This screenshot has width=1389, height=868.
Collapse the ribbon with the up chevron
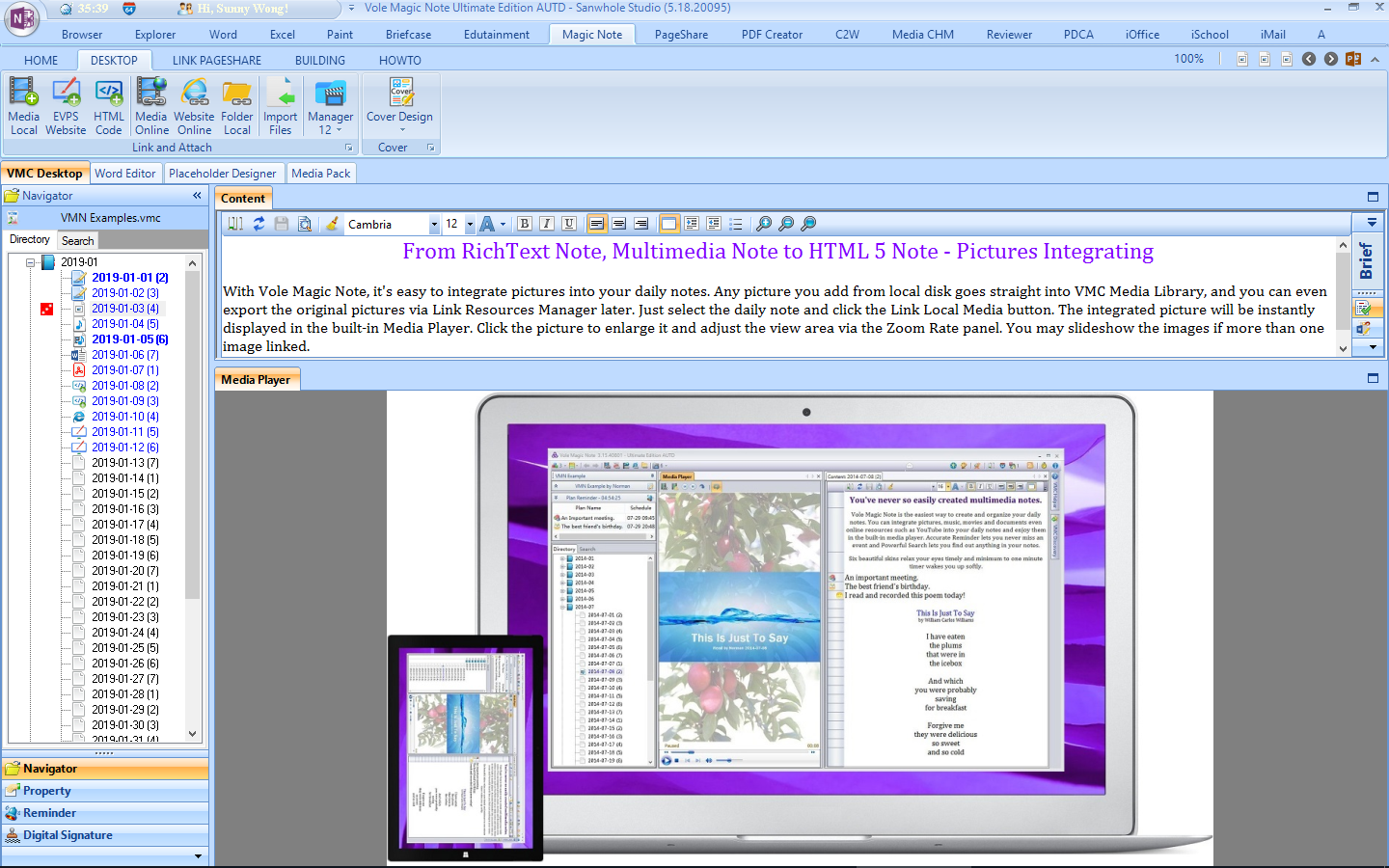click(1375, 59)
